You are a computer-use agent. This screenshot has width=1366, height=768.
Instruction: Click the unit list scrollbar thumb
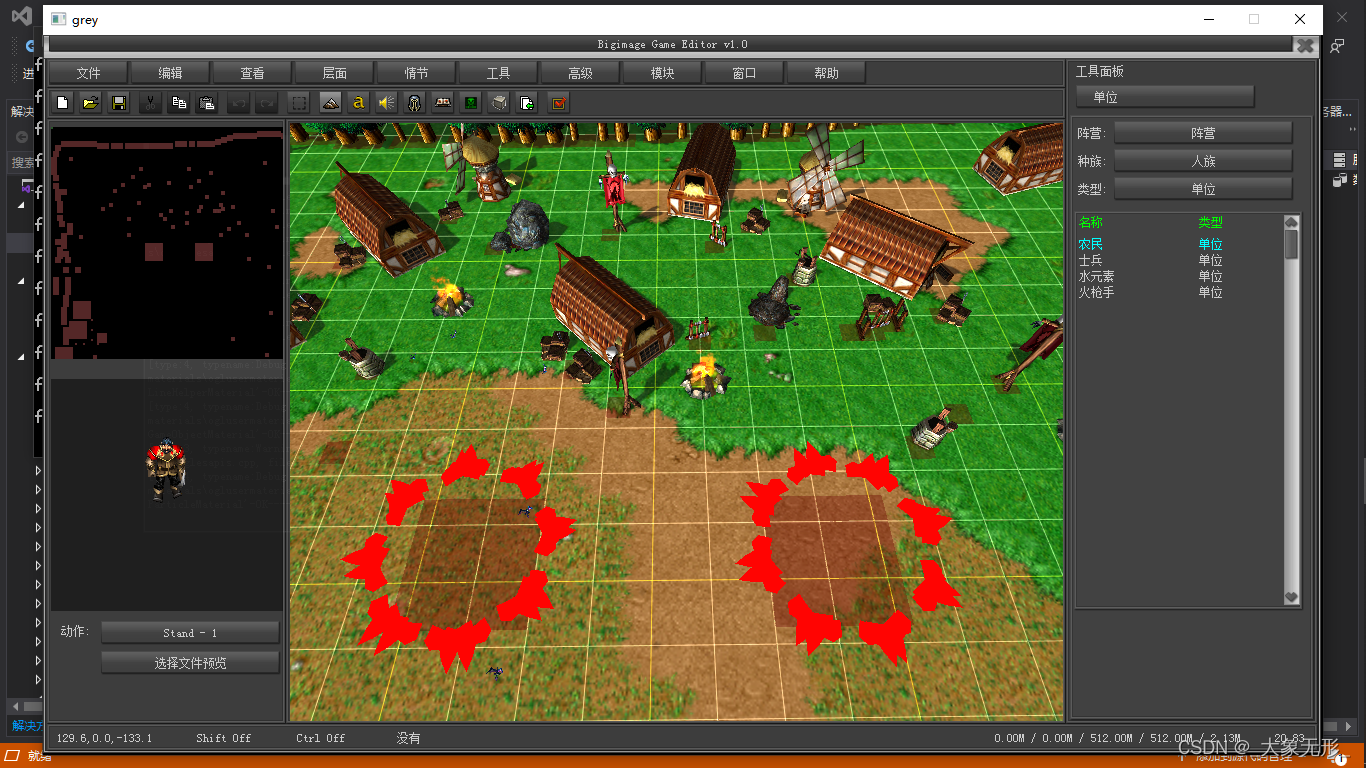click(x=1291, y=244)
